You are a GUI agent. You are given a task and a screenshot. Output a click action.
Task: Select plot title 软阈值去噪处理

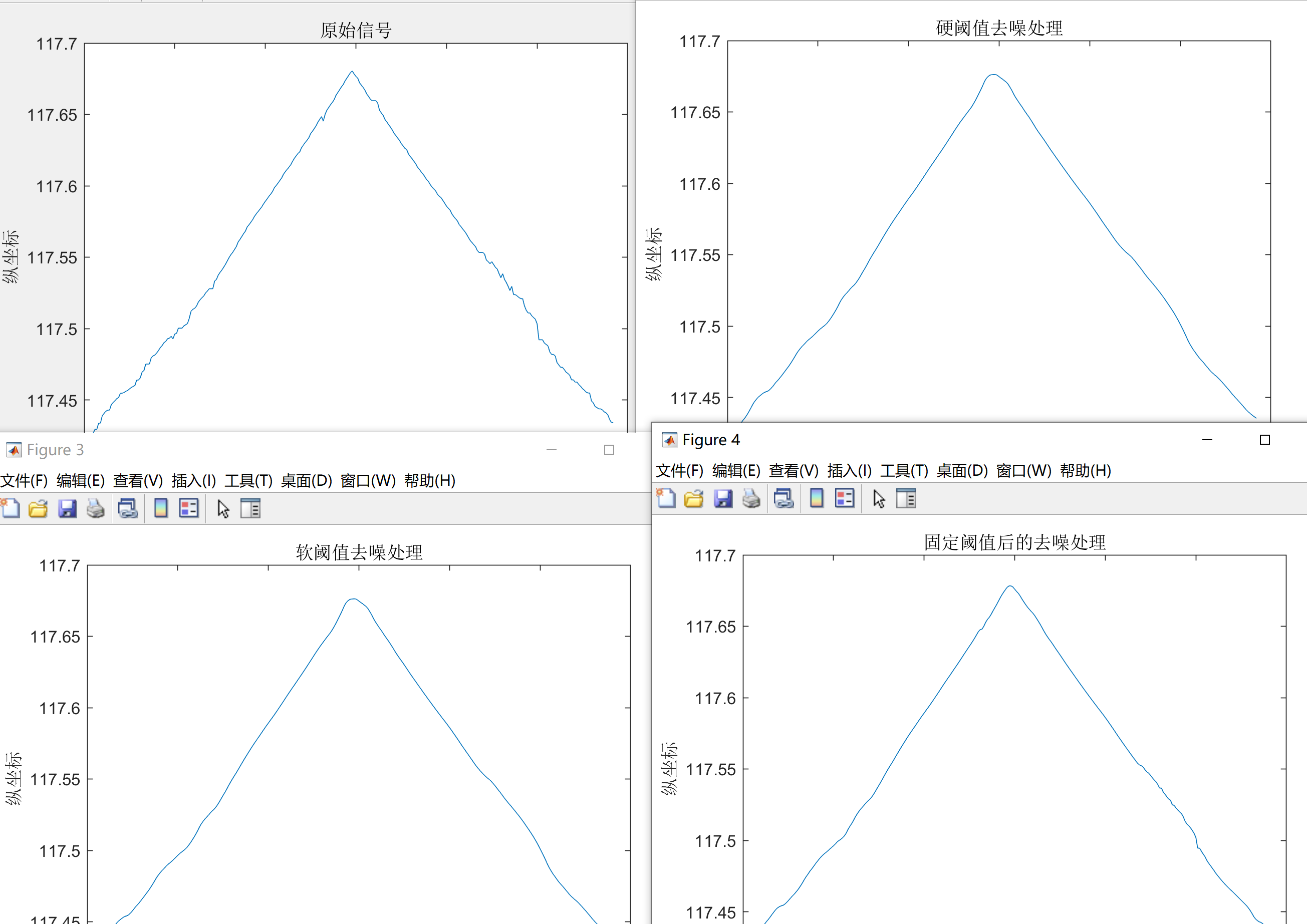click(359, 552)
